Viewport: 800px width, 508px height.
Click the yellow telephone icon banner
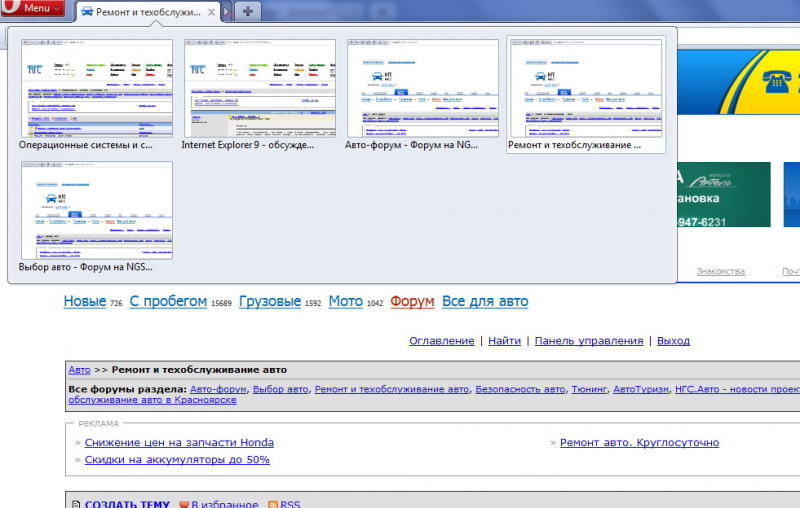(777, 81)
